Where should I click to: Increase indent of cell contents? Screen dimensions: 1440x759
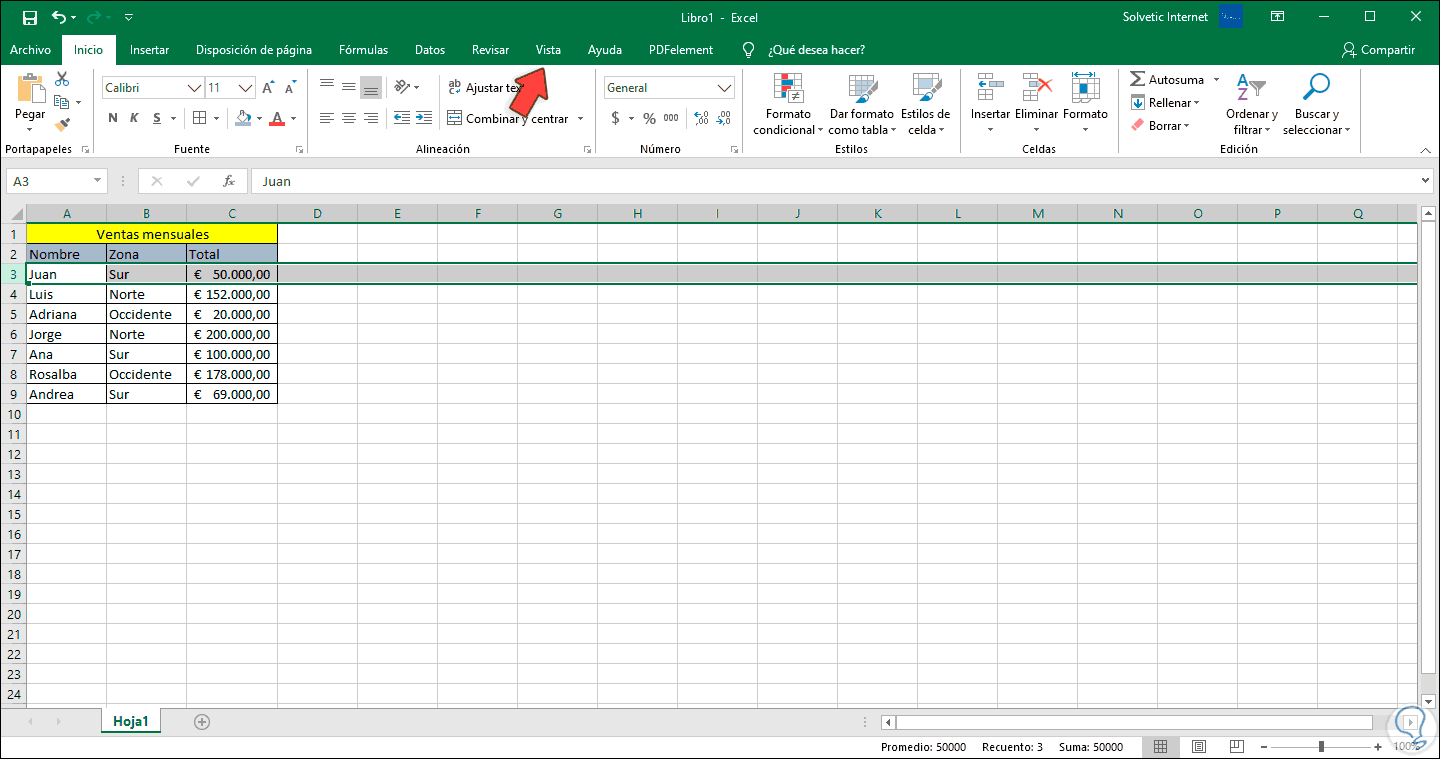[x=423, y=118]
